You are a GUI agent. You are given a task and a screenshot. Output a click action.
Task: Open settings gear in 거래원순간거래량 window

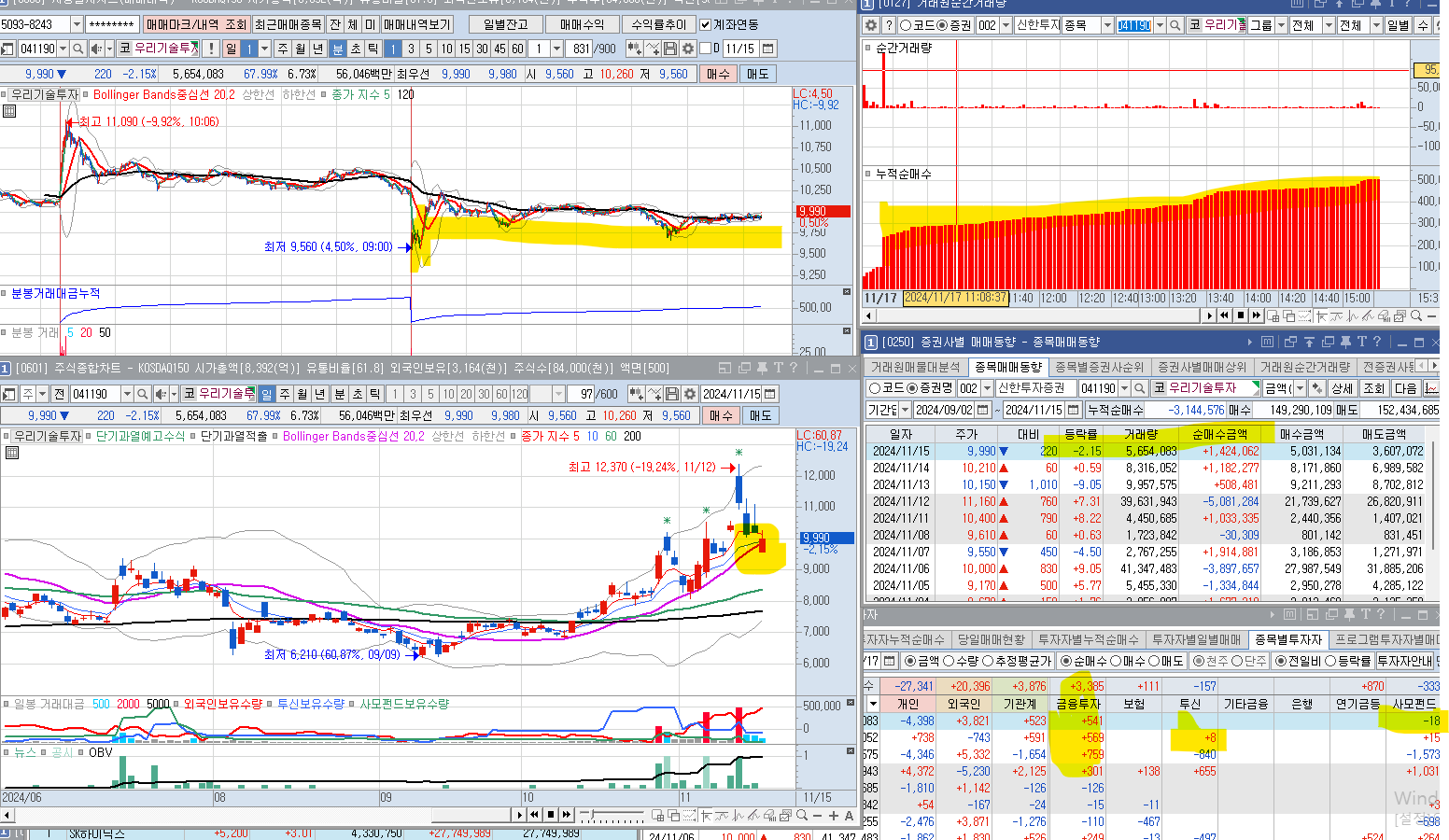point(871,25)
